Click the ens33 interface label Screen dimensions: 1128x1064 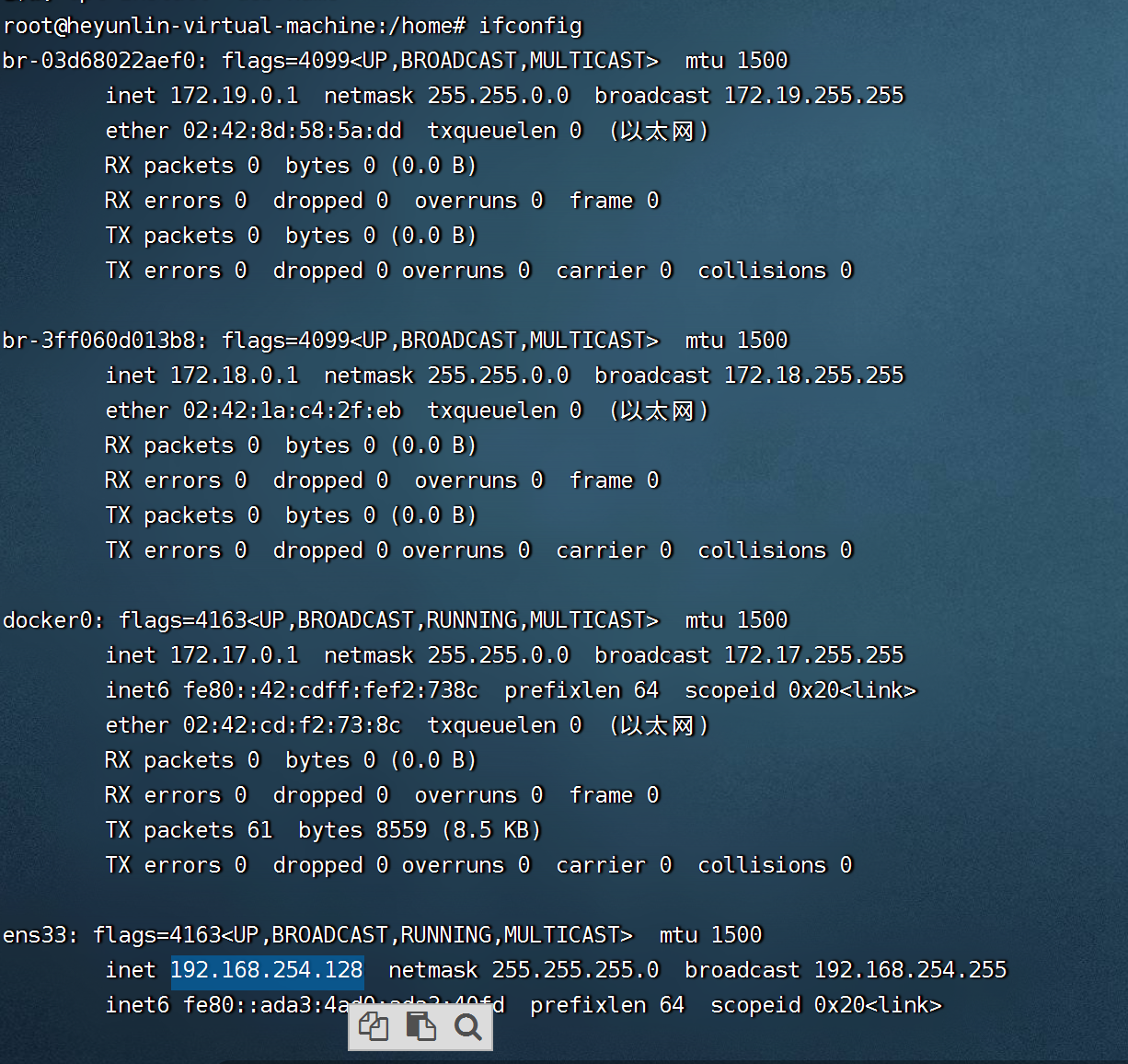tap(35, 934)
